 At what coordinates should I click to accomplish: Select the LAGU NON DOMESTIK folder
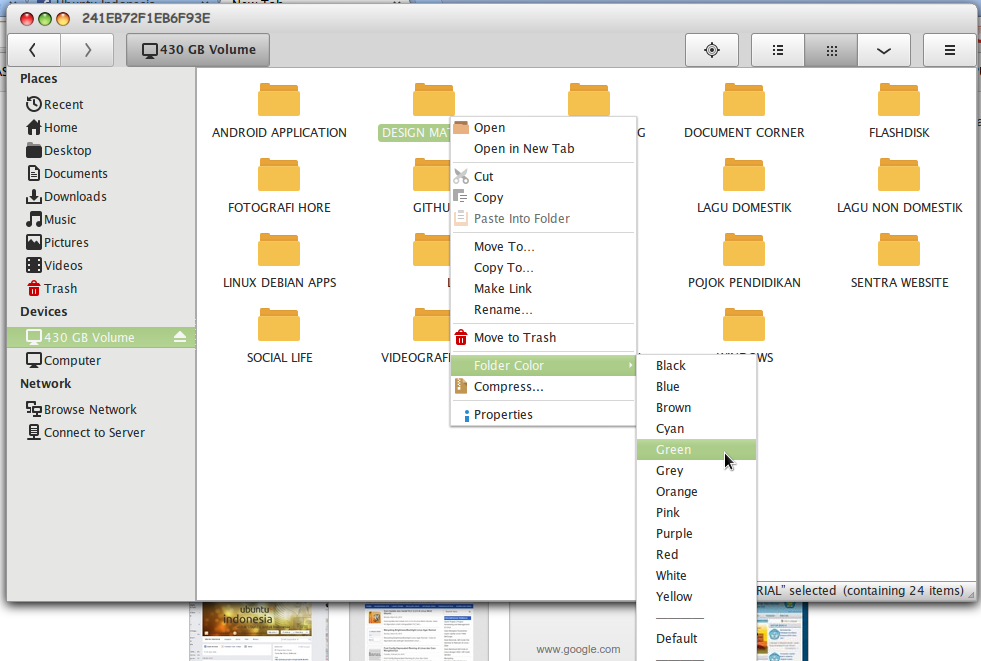(x=899, y=186)
